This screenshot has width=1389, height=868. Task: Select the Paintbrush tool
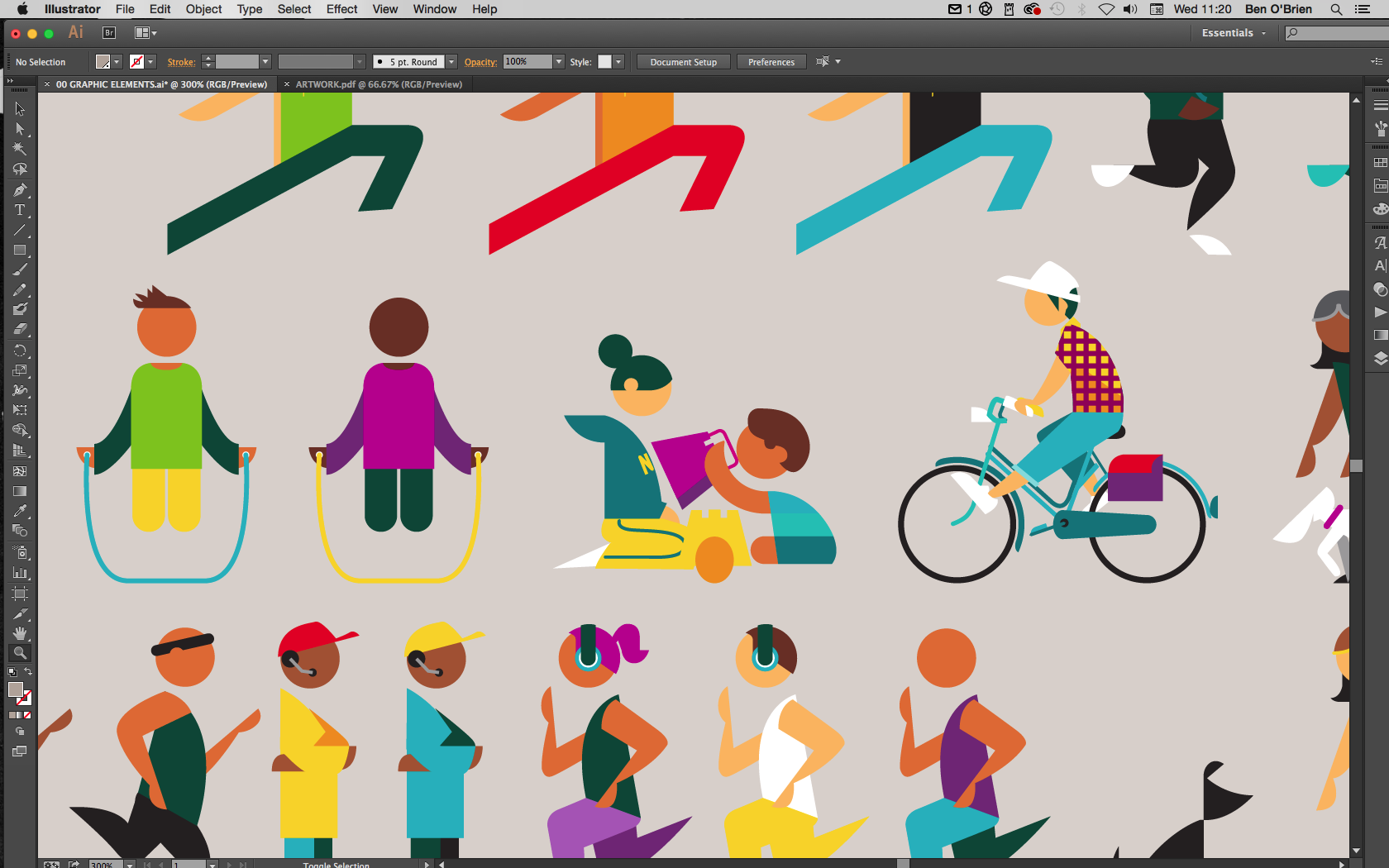(20, 269)
